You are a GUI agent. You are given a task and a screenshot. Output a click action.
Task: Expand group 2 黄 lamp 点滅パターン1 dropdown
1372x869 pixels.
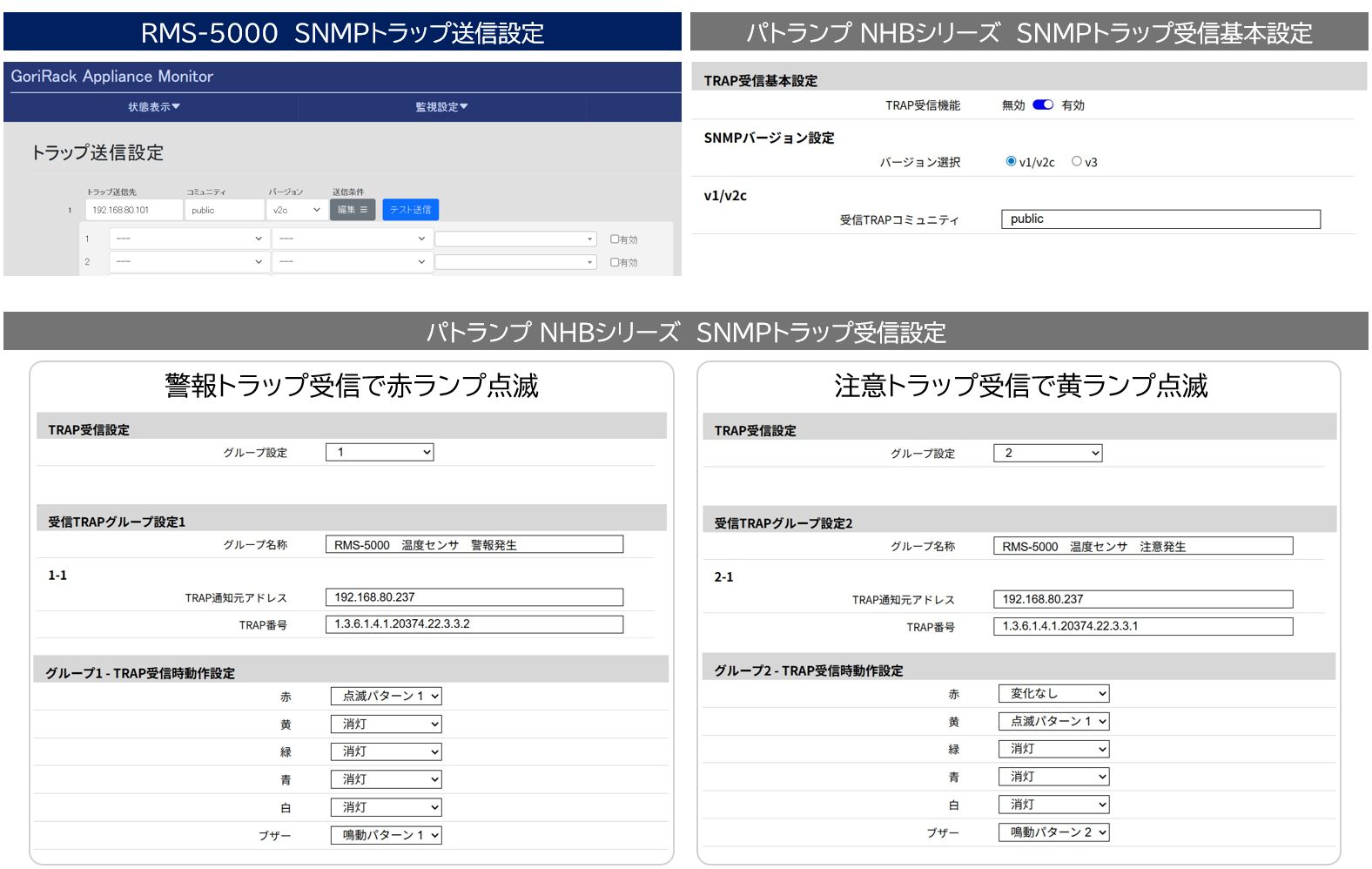click(x=1053, y=721)
